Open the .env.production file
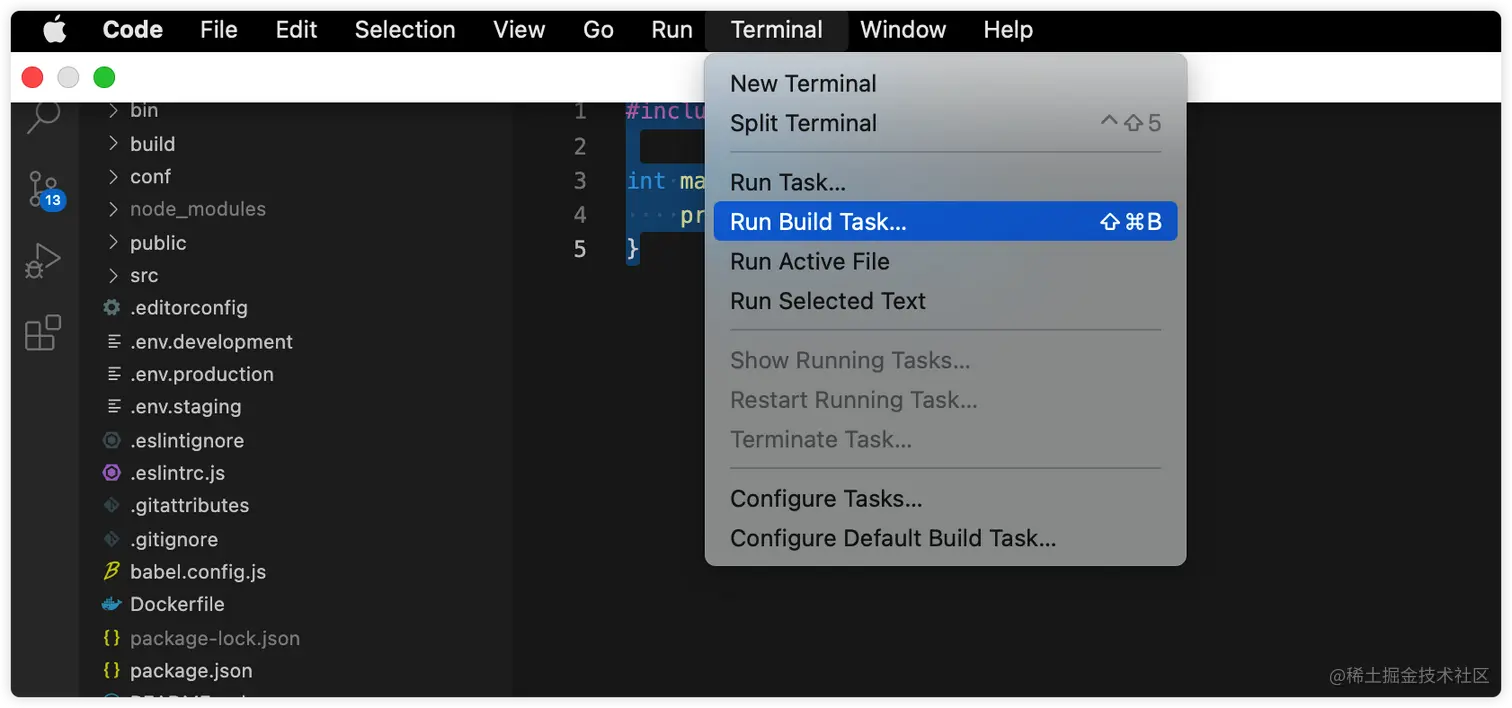This screenshot has width=1512, height=708. pos(202,374)
